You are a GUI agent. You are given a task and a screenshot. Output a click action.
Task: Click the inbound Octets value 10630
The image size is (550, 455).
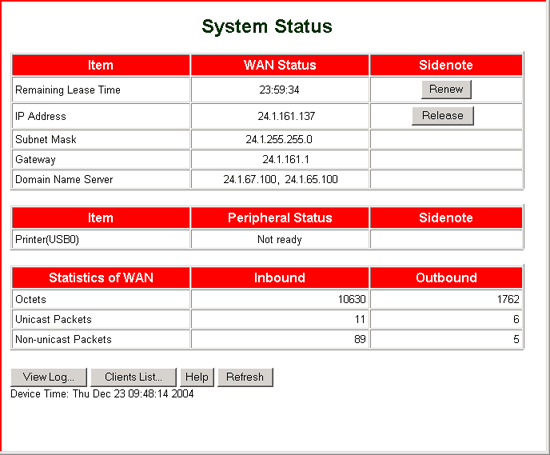(352, 299)
